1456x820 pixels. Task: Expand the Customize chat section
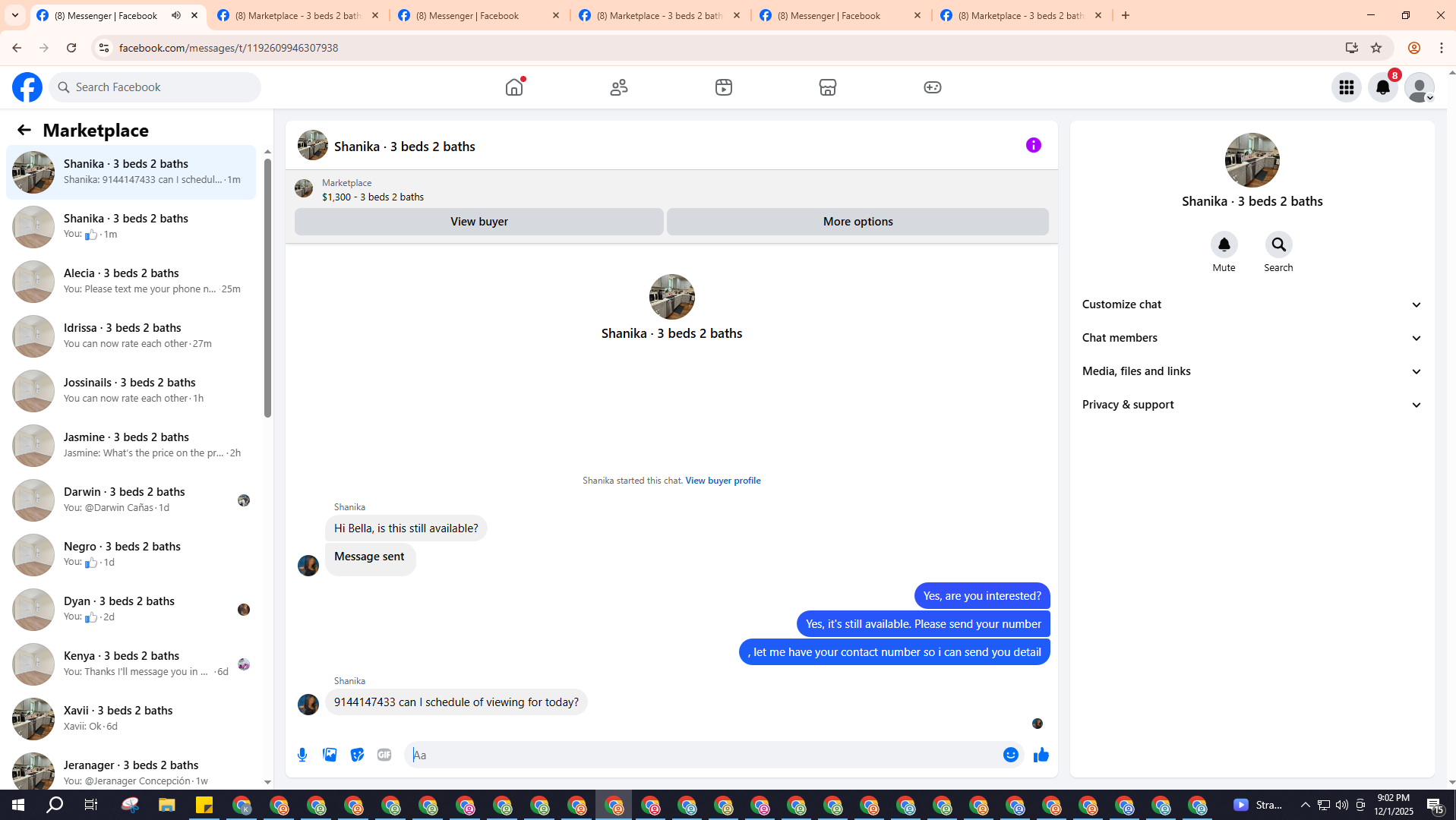[1252, 304]
